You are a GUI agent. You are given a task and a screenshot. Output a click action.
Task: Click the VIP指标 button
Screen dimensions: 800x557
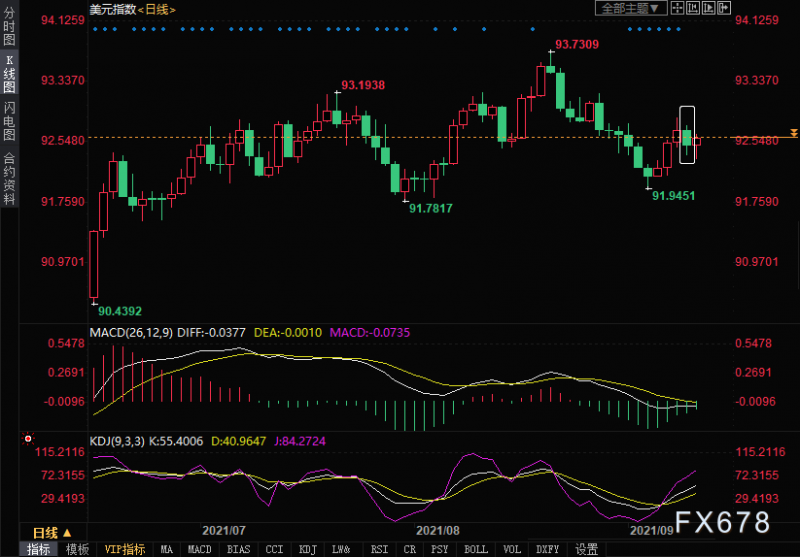125,549
